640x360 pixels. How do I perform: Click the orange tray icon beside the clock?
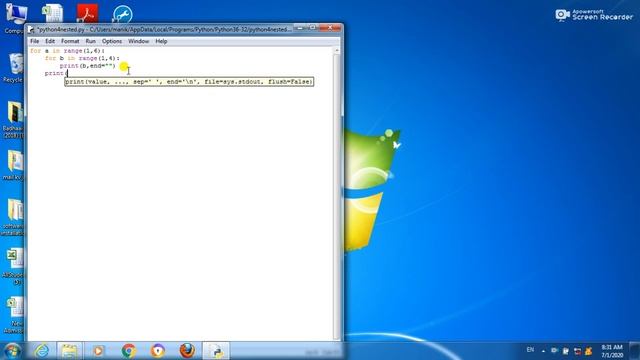point(589,351)
